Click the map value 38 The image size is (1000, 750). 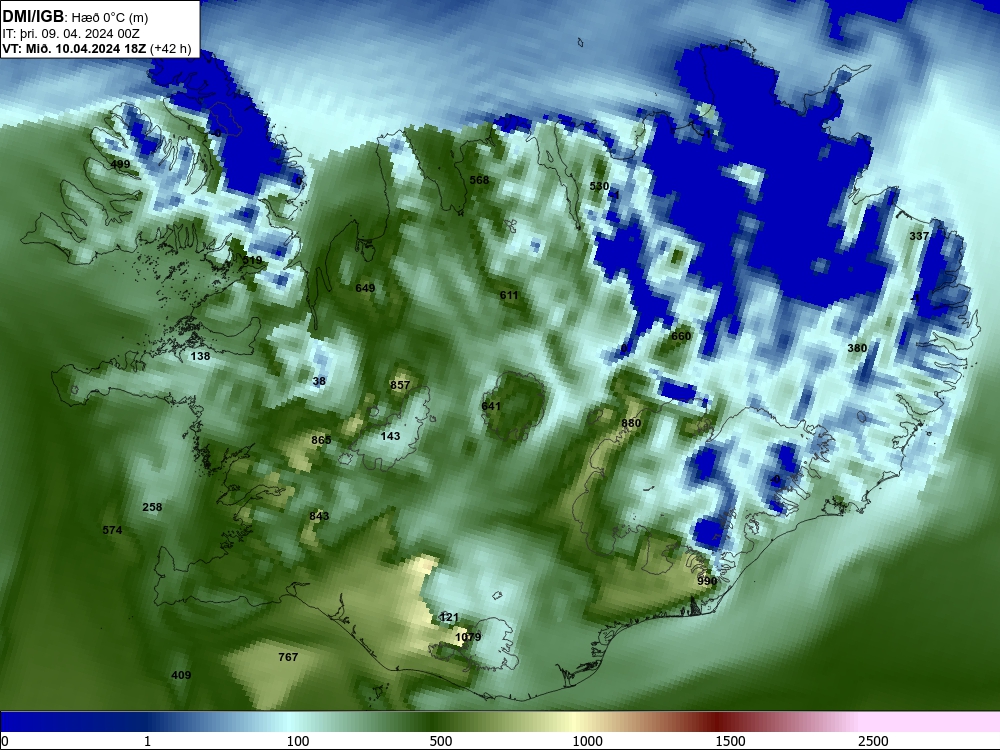point(319,381)
